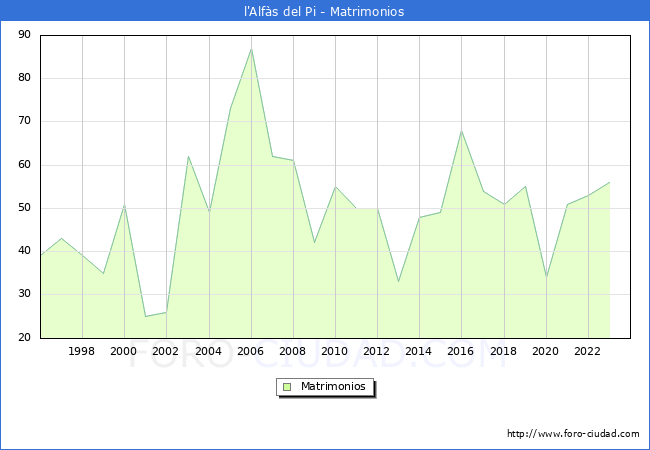The image size is (650, 450).
Task: Click the 2020 dip on the line
Action: (x=546, y=277)
